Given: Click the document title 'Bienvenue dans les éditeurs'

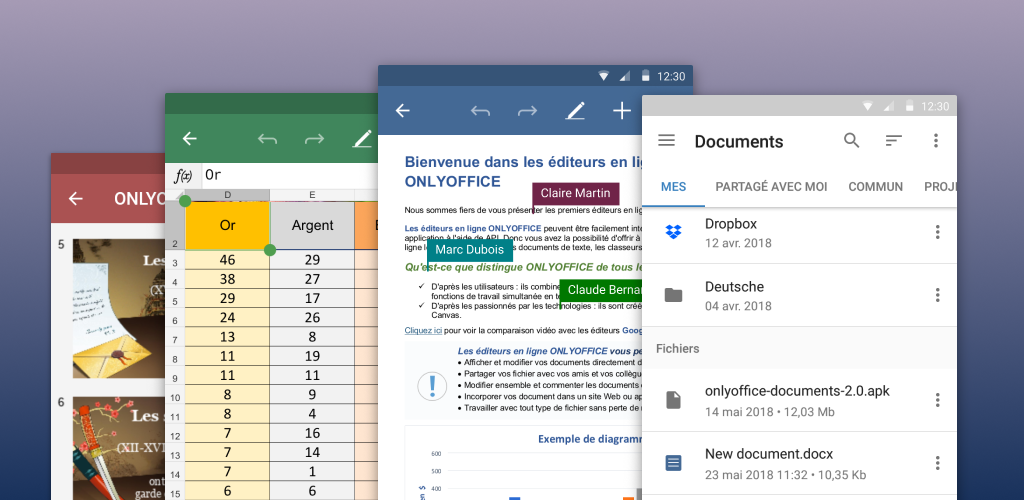Looking at the screenshot, I should click(x=523, y=171).
